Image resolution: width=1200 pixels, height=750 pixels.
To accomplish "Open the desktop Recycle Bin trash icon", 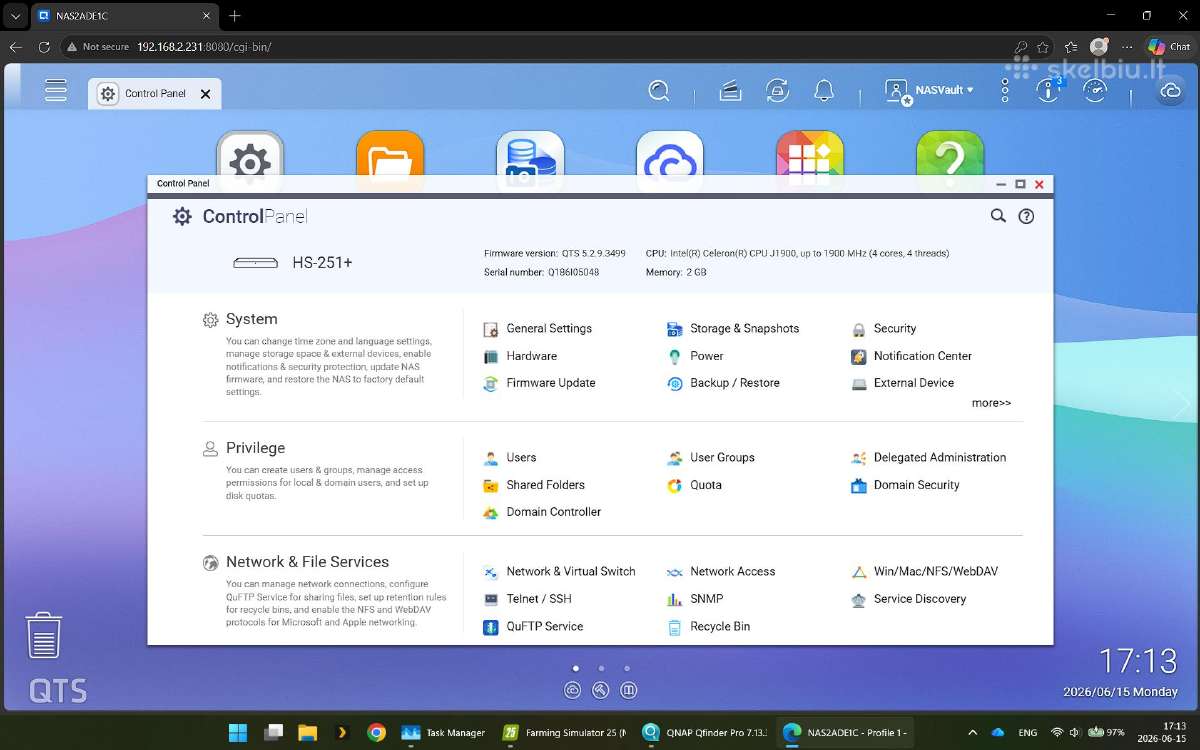I will tap(44, 636).
